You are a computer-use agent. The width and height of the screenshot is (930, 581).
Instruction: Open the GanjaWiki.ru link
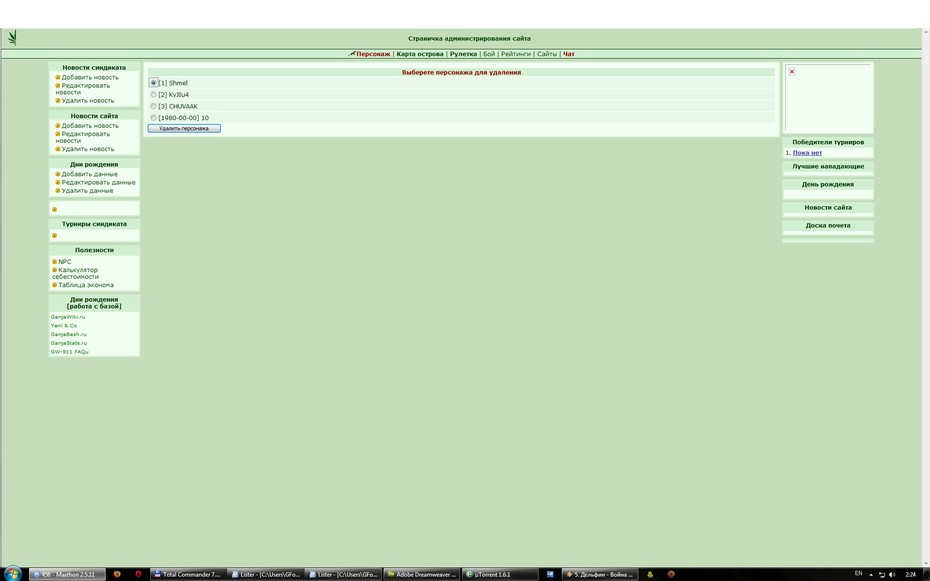point(68,317)
